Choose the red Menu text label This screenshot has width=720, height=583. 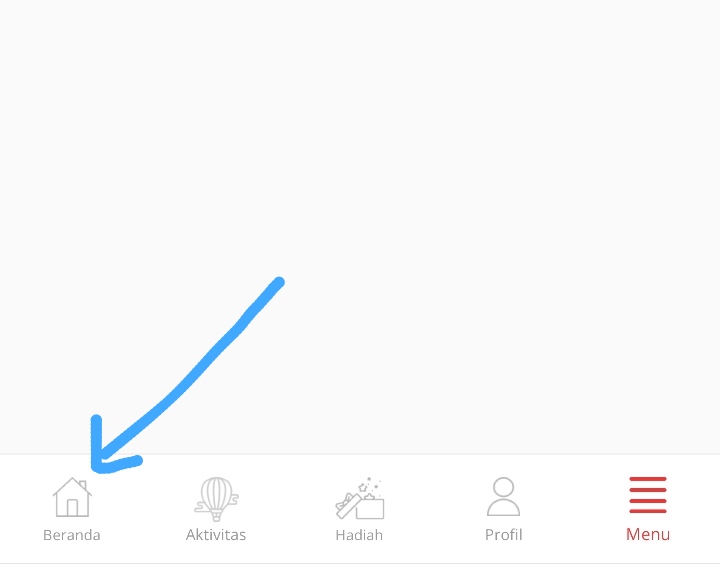pos(648,534)
